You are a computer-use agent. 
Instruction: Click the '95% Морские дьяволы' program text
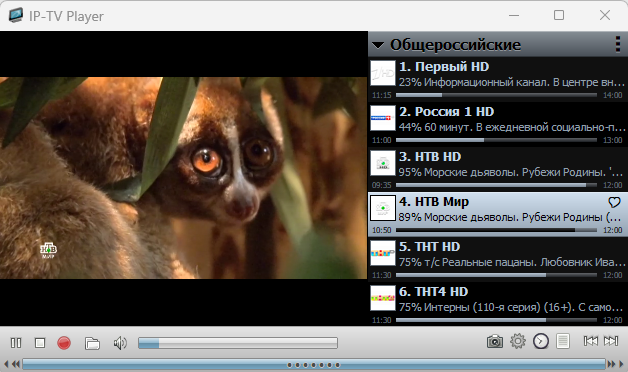pyautogui.click(x=459, y=172)
